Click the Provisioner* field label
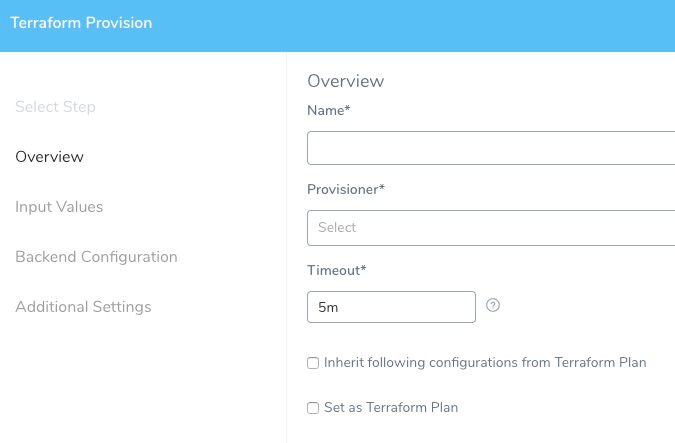Viewport: 675px width, 443px height. coord(346,189)
